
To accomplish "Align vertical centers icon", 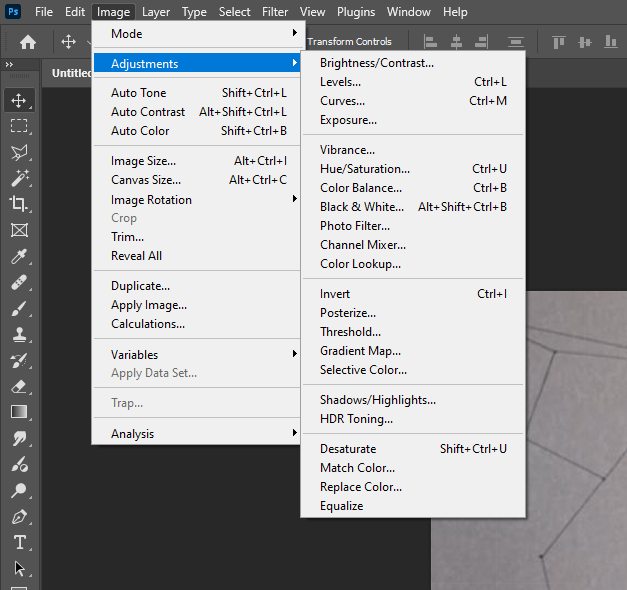I will pyautogui.click(x=585, y=42).
